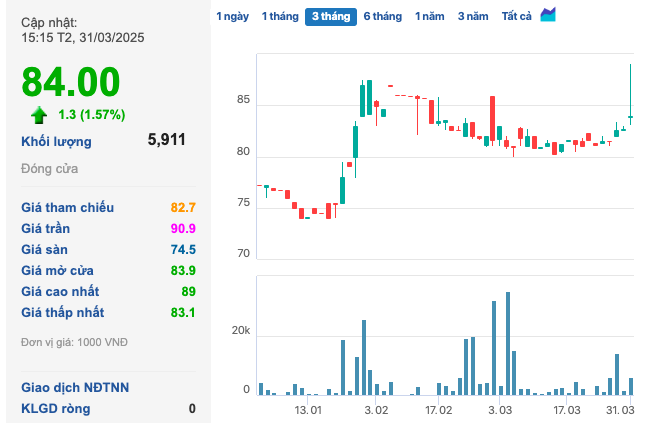669x423 pixels.
Task: Show the 6 tháng chart view
Action: point(382,16)
